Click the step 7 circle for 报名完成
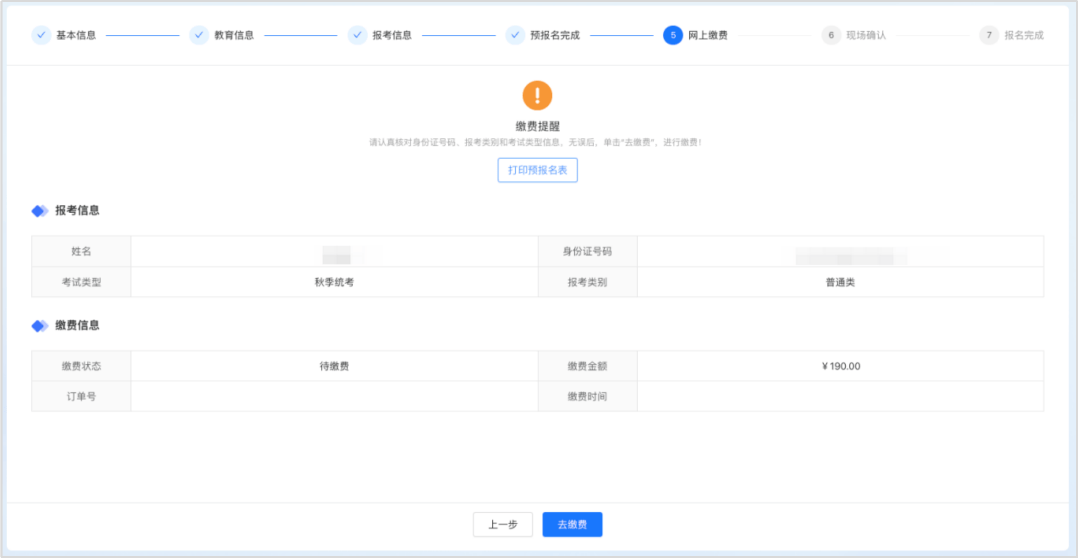The height and width of the screenshot is (560, 1080). [989, 35]
